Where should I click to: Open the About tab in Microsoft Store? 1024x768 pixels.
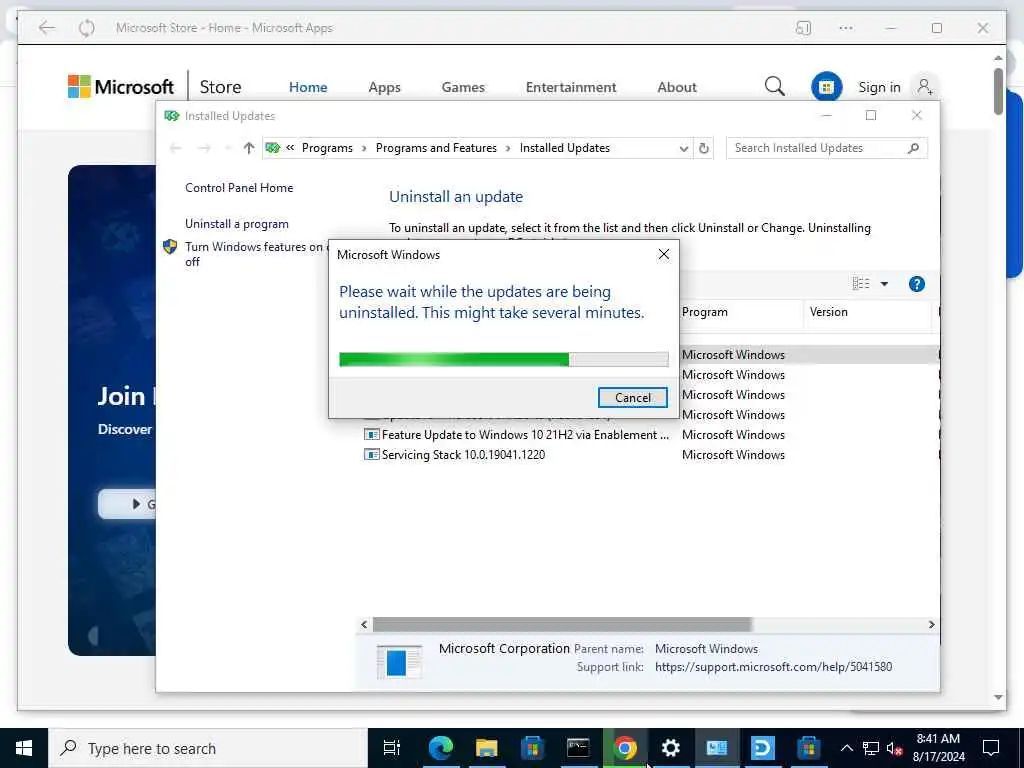click(x=677, y=87)
